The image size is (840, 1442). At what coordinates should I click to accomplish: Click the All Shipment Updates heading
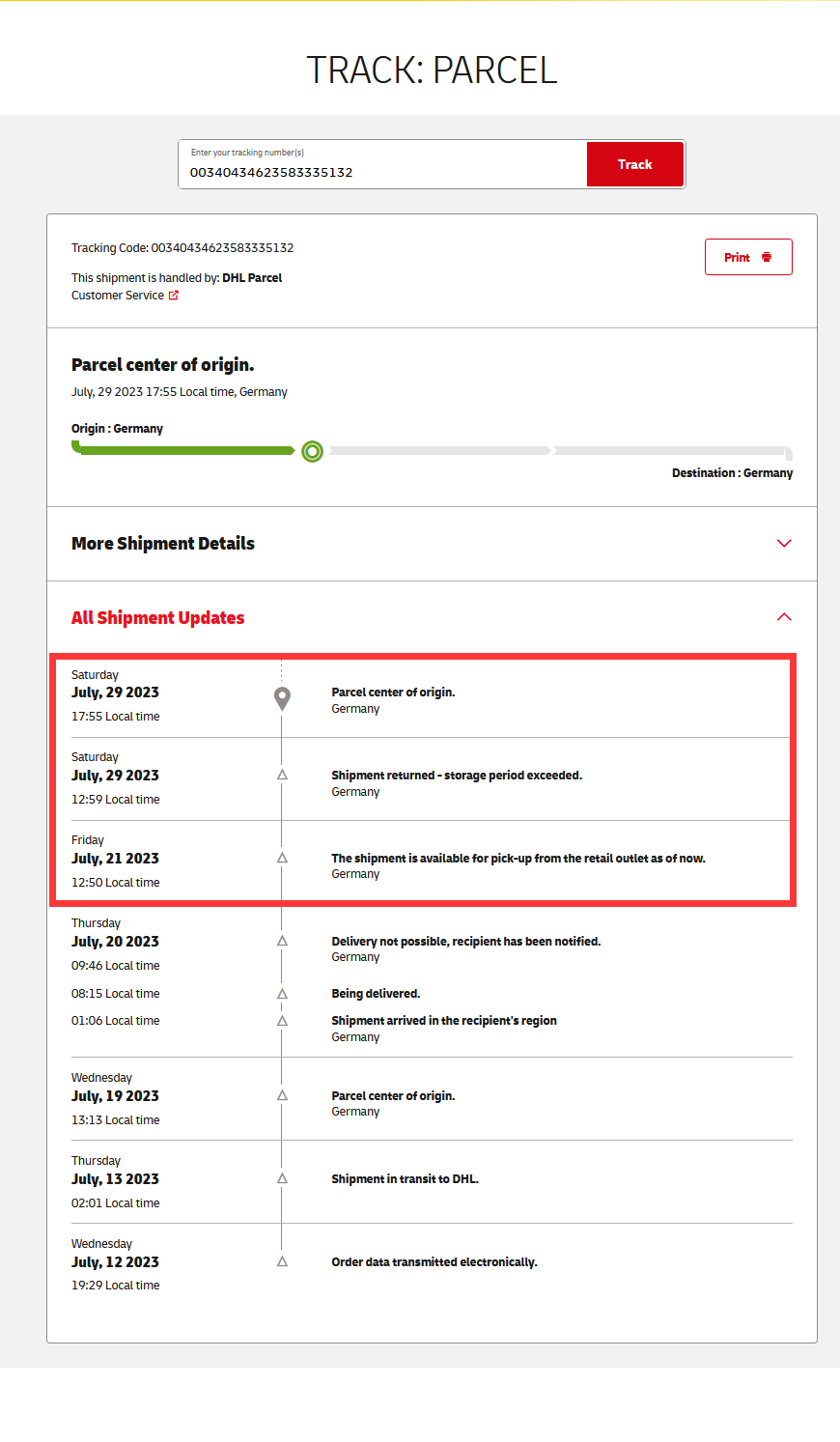158,618
